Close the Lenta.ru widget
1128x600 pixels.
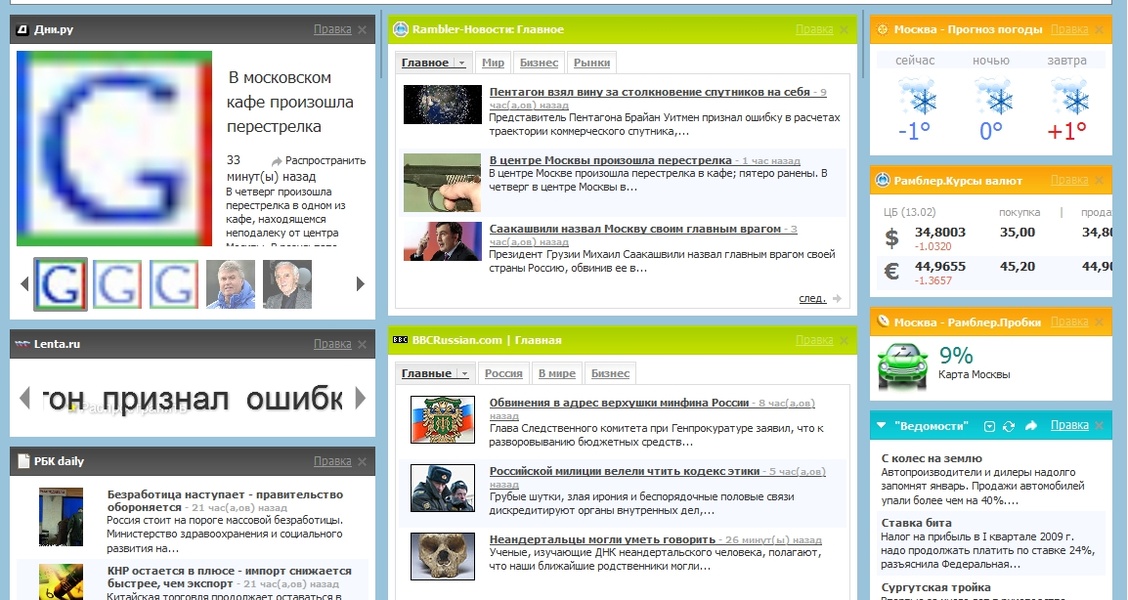point(362,344)
